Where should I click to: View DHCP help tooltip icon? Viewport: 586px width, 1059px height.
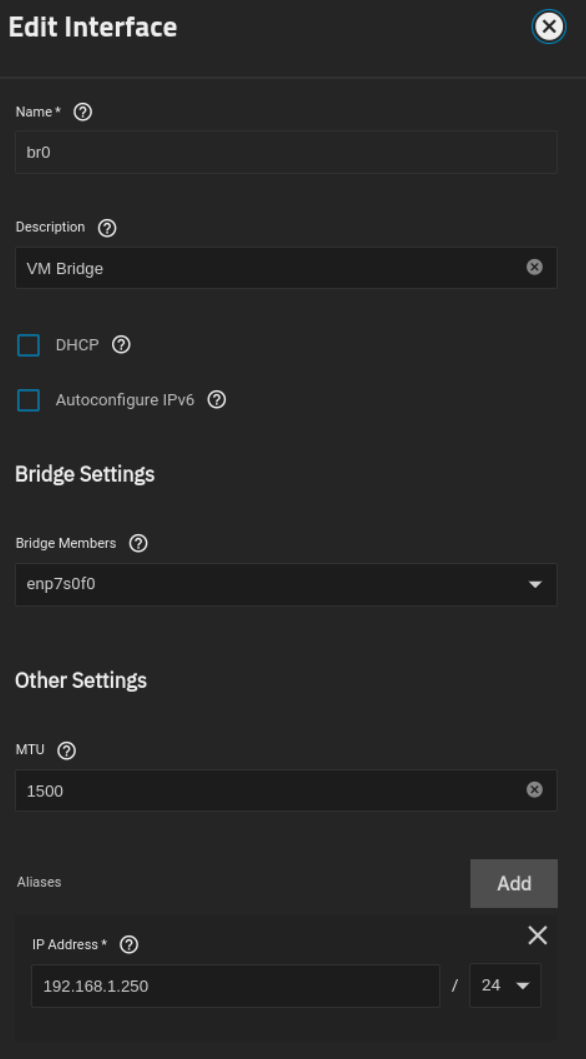121,345
